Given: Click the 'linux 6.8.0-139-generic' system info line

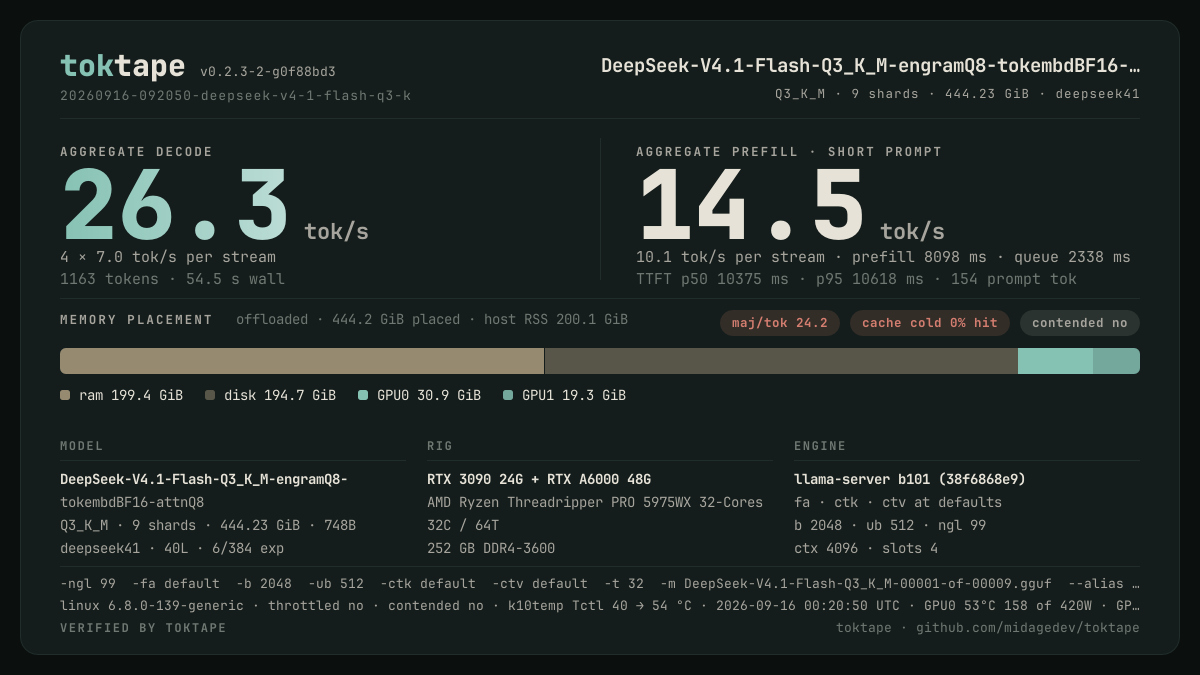Looking at the screenshot, I should point(600,605).
